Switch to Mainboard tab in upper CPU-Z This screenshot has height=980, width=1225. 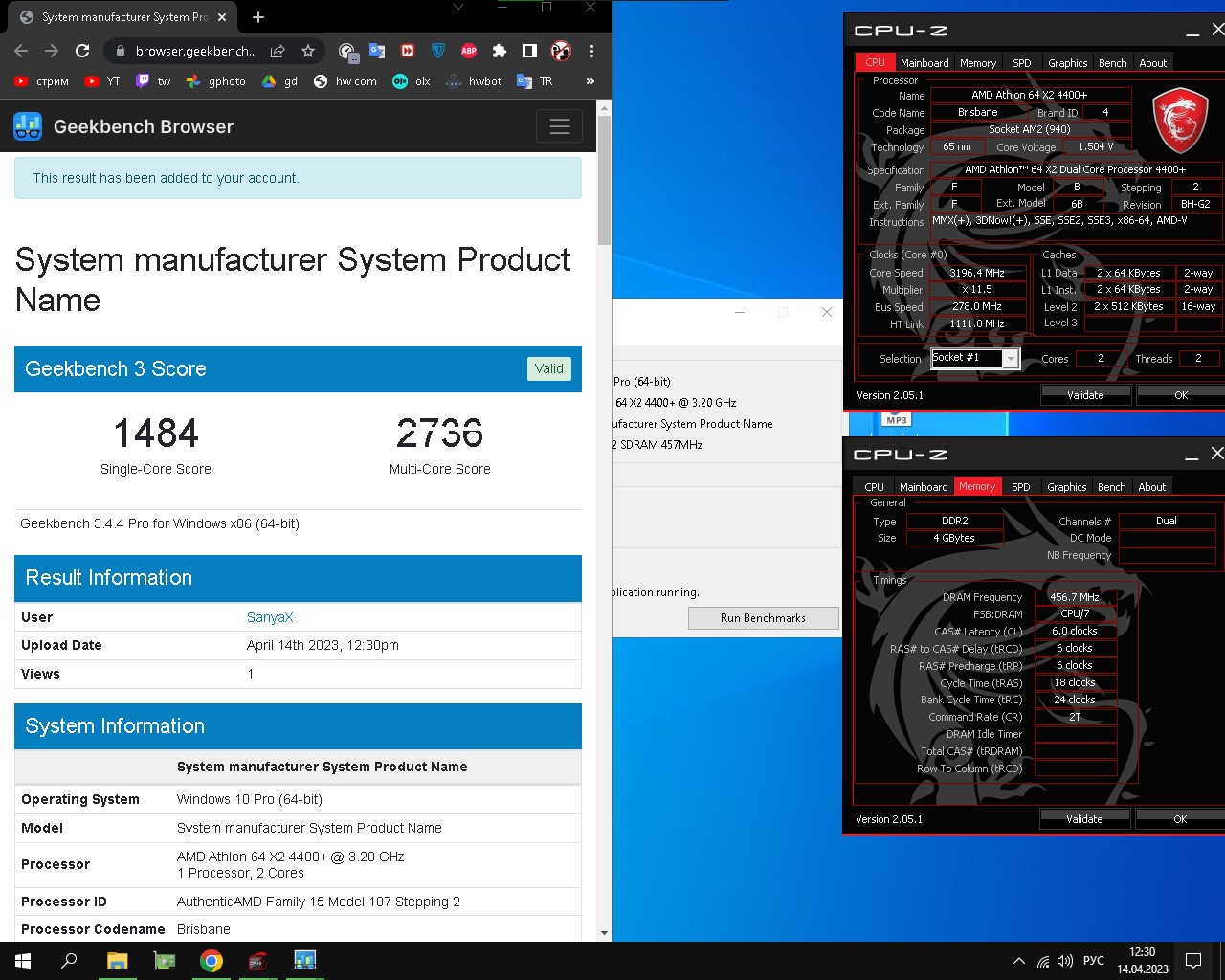point(924,63)
